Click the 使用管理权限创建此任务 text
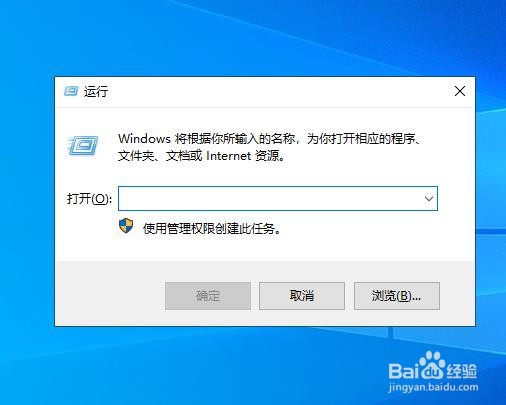 pos(212,229)
